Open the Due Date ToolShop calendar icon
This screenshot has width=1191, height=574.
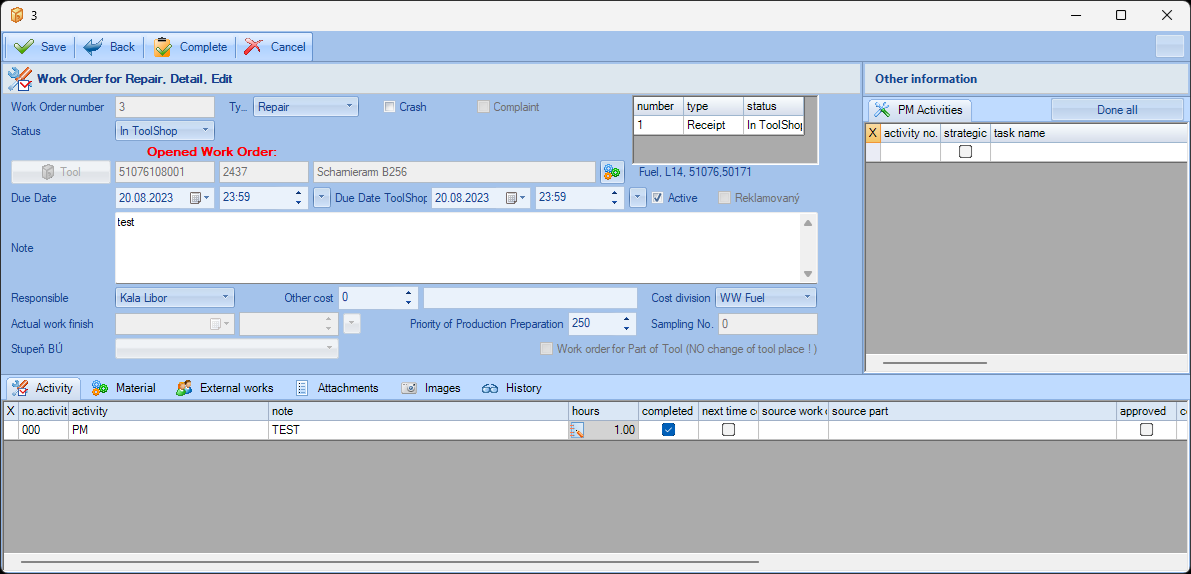[x=512, y=198]
